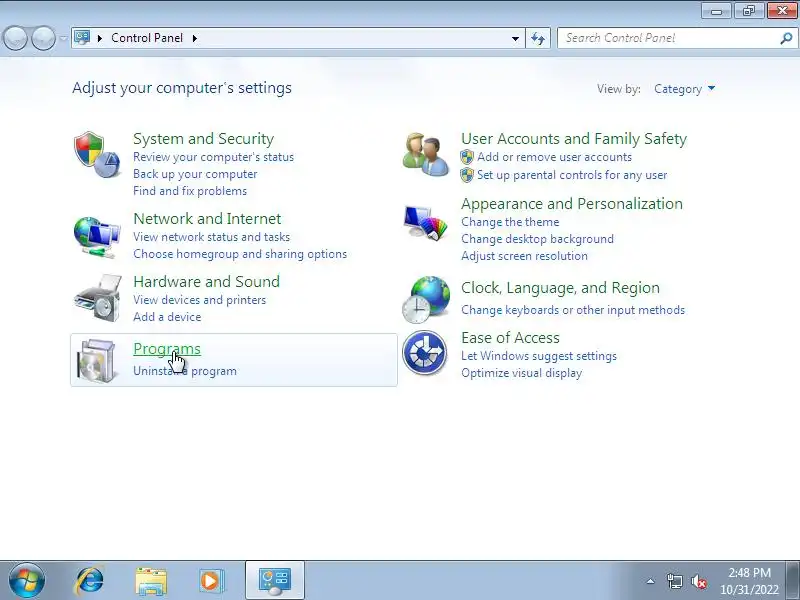800x600 pixels.
Task: Expand the arrow before Control Panel breadcrumb
Action: pos(100,38)
